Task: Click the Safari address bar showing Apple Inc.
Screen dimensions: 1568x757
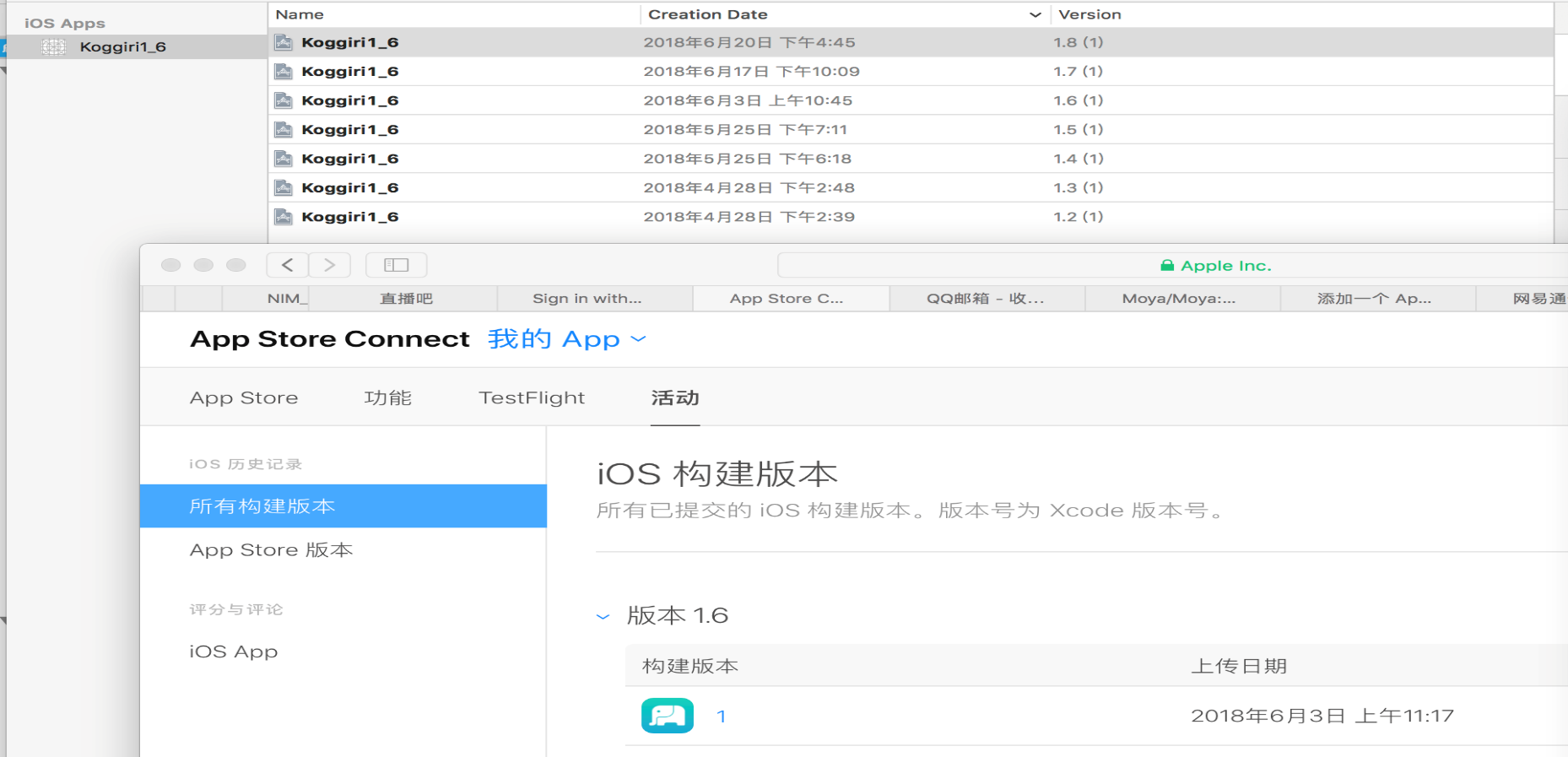Action: click(x=1172, y=265)
